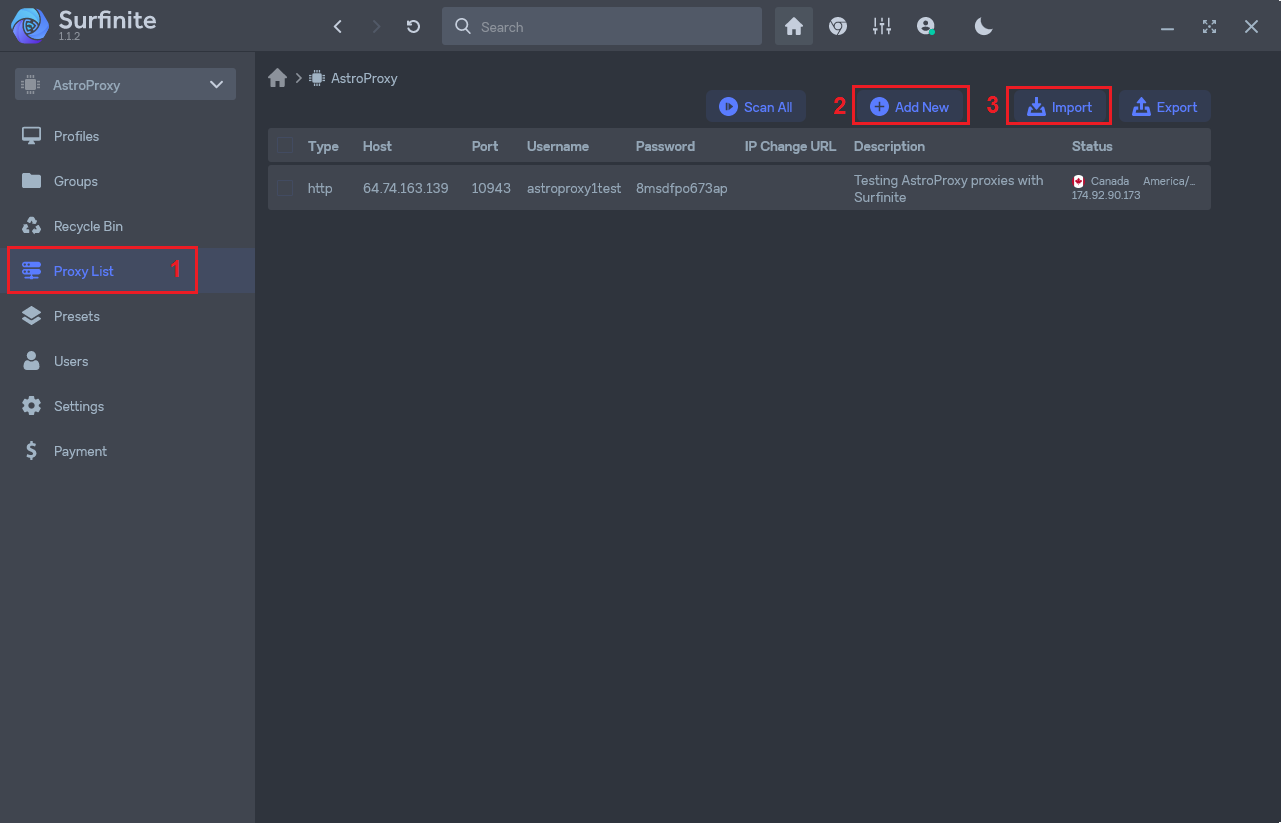The height and width of the screenshot is (823, 1281).
Task: Click the Type column header
Action: point(323,146)
